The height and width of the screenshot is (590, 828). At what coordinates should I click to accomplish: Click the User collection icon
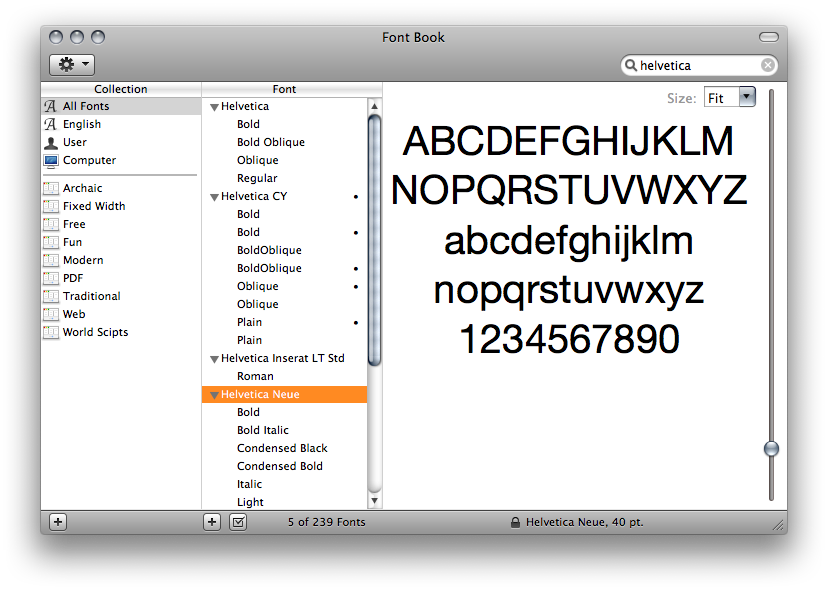tap(50, 142)
